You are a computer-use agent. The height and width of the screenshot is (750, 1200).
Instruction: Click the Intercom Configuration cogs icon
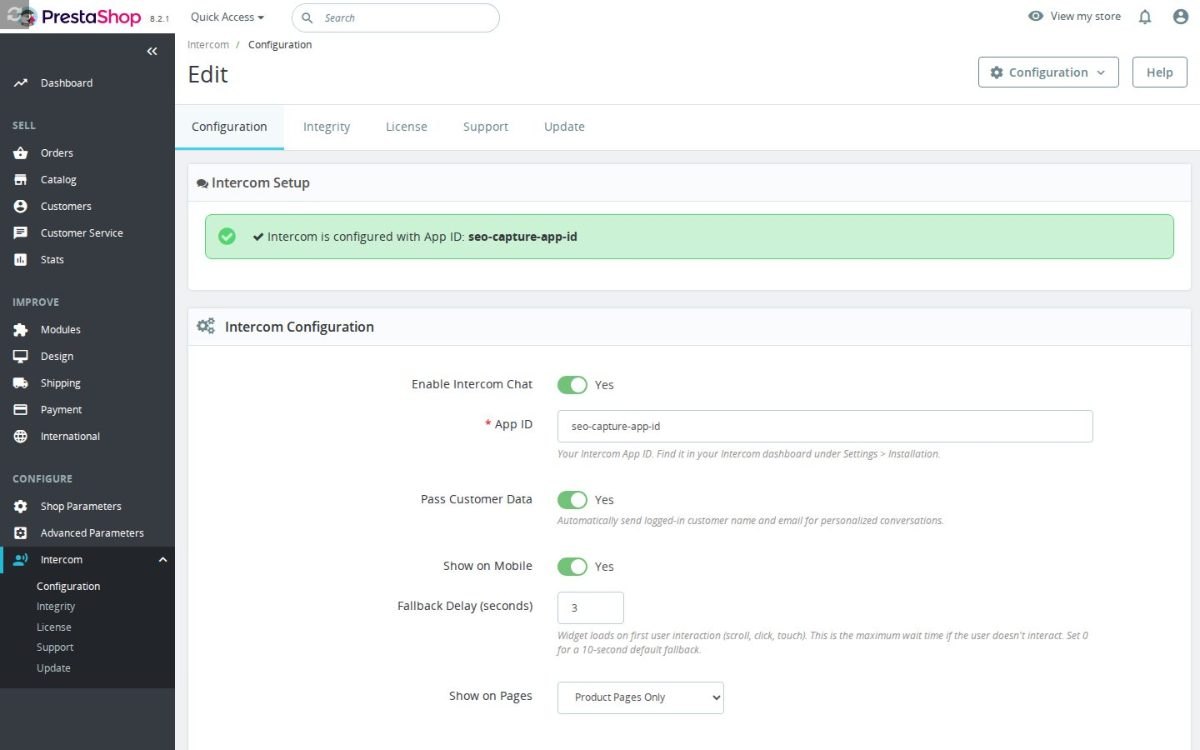[x=206, y=326]
